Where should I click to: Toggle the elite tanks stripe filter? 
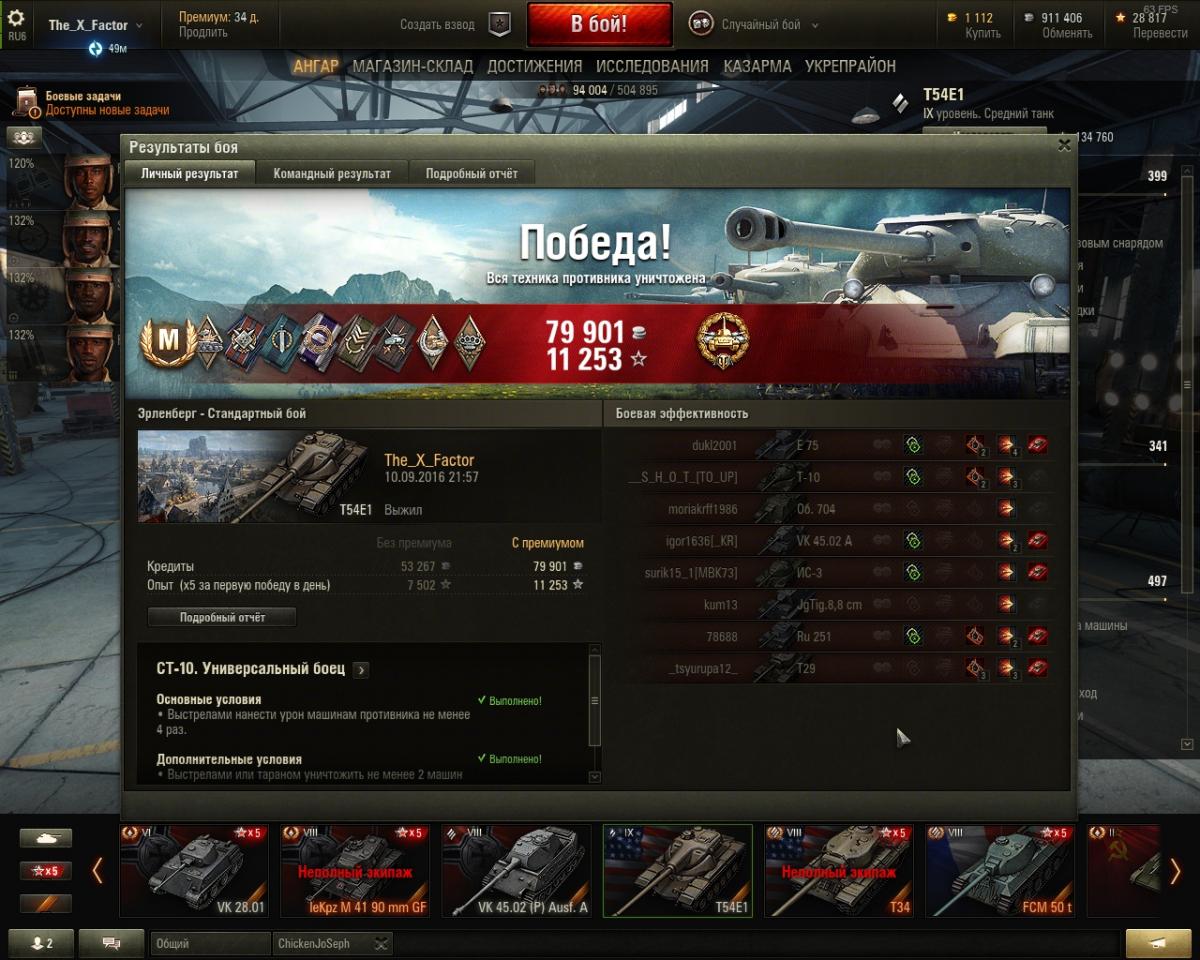pos(46,903)
